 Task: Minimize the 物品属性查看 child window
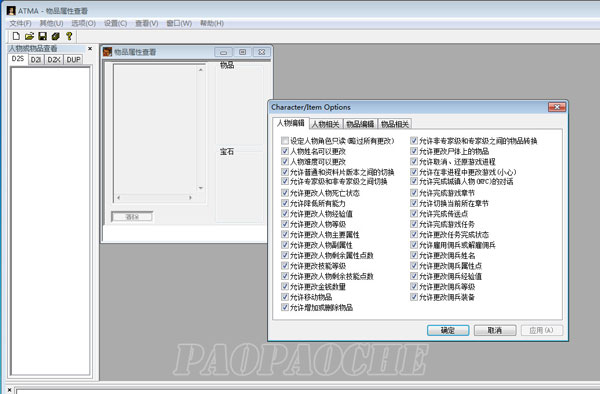click(223, 52)
